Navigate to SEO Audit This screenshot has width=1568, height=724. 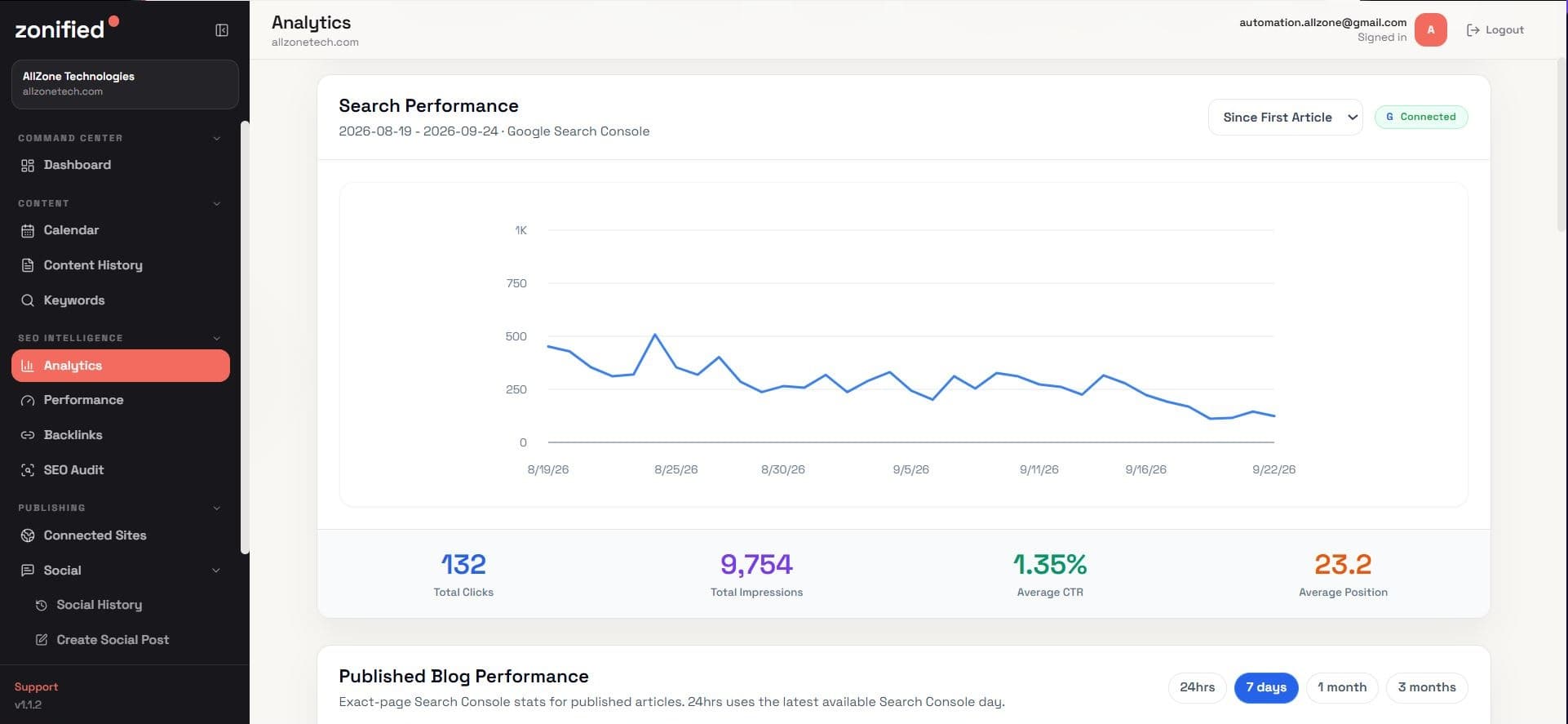121,470
